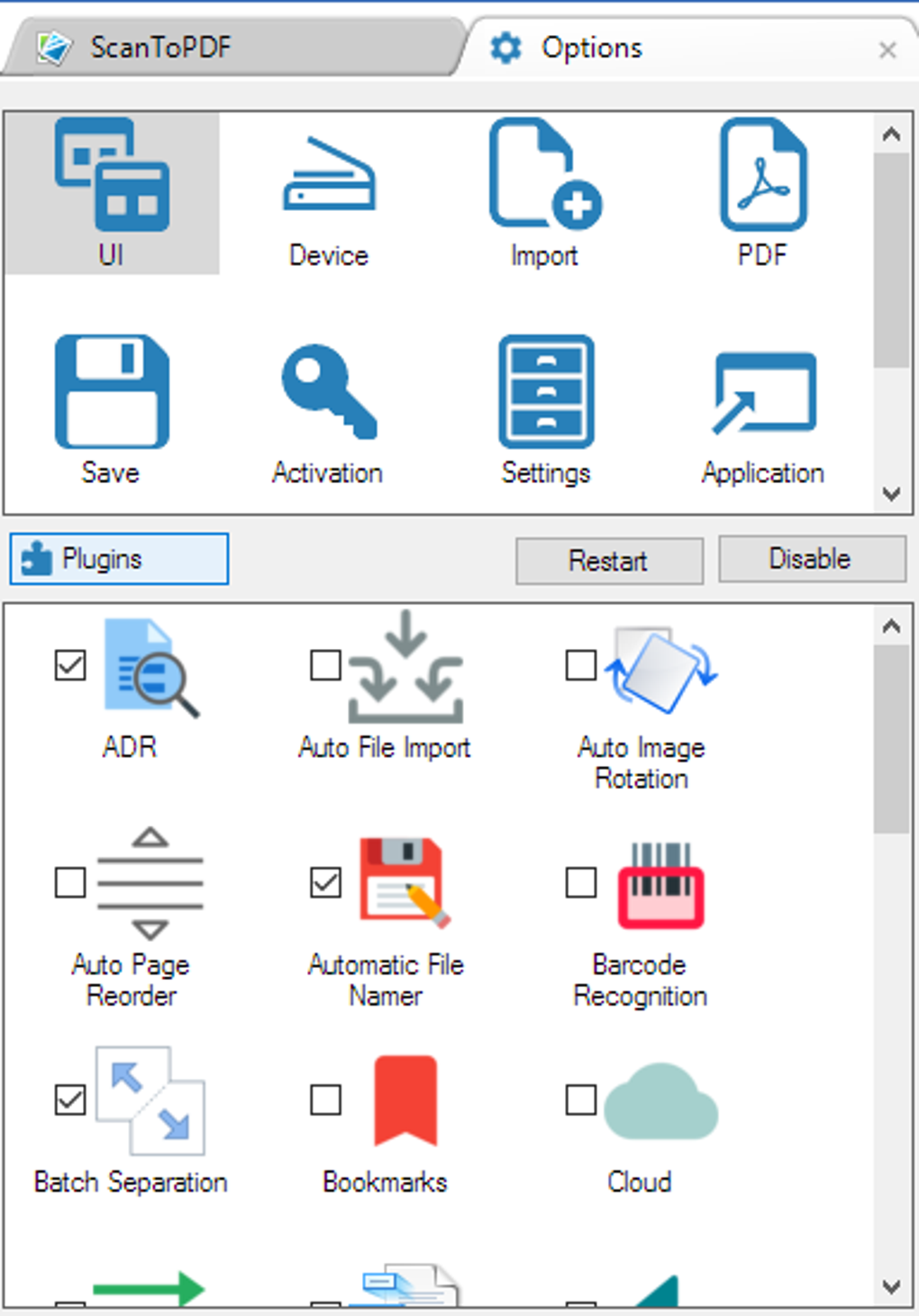The height and width of the screenshot is (1316, 919).
Task: Enable the Auto Page Reorder checkbox
Action: pos(70,882)
